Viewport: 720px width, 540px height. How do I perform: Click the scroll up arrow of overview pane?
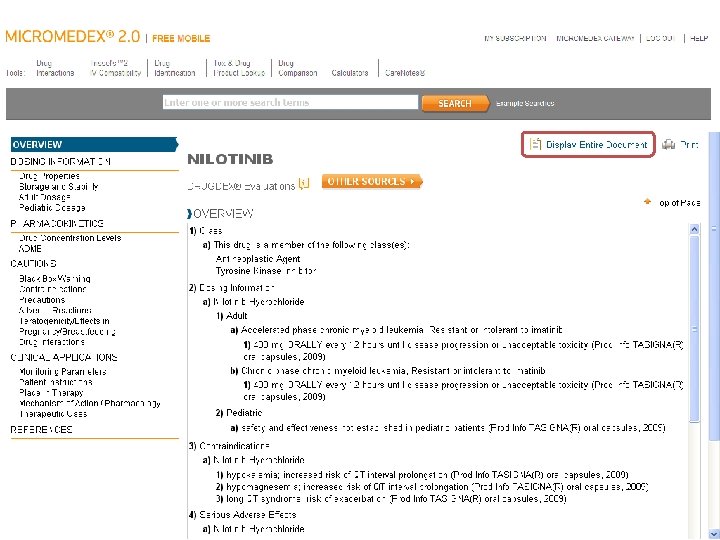coord(694,229)
